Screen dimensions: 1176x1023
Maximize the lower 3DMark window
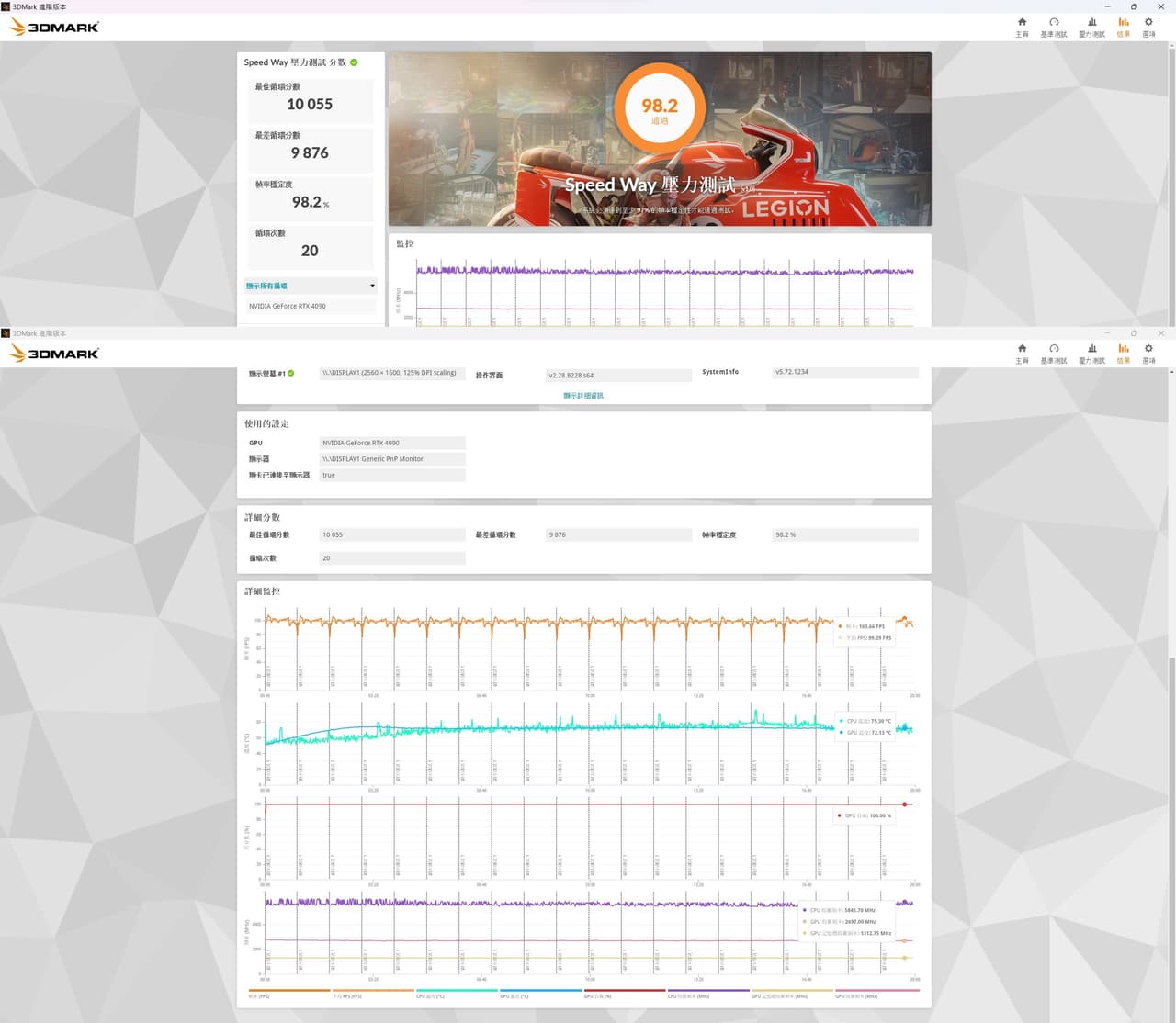(1134, 333)
